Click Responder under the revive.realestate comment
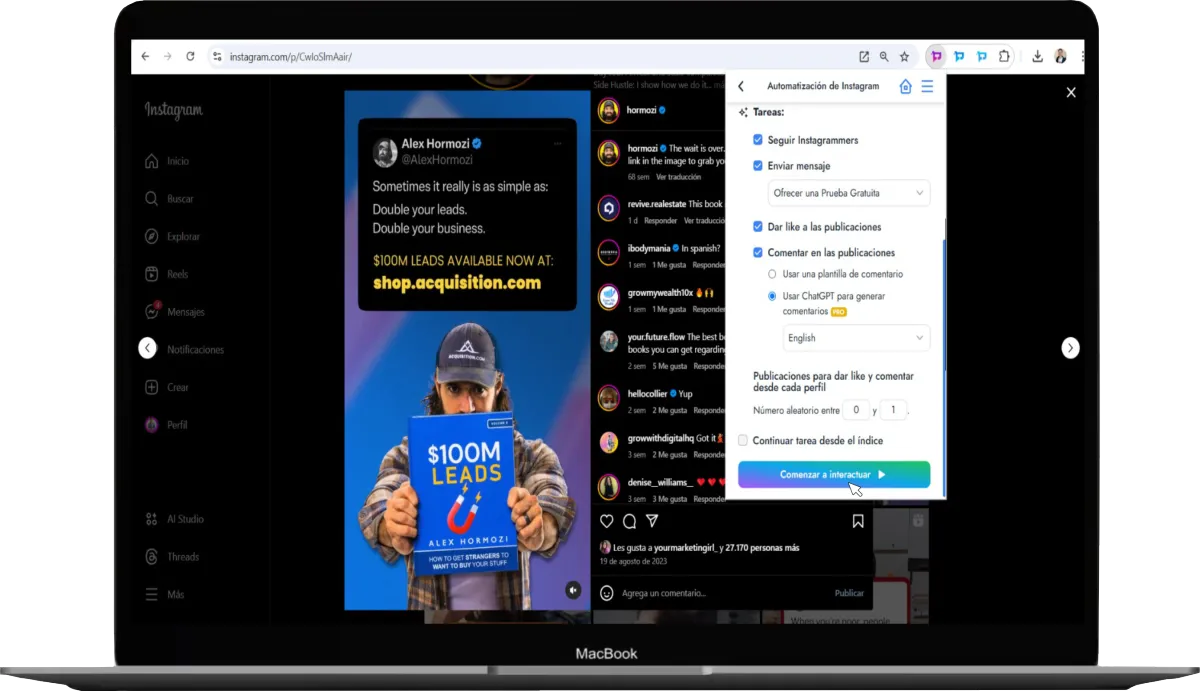 click(x=661, y=220)
